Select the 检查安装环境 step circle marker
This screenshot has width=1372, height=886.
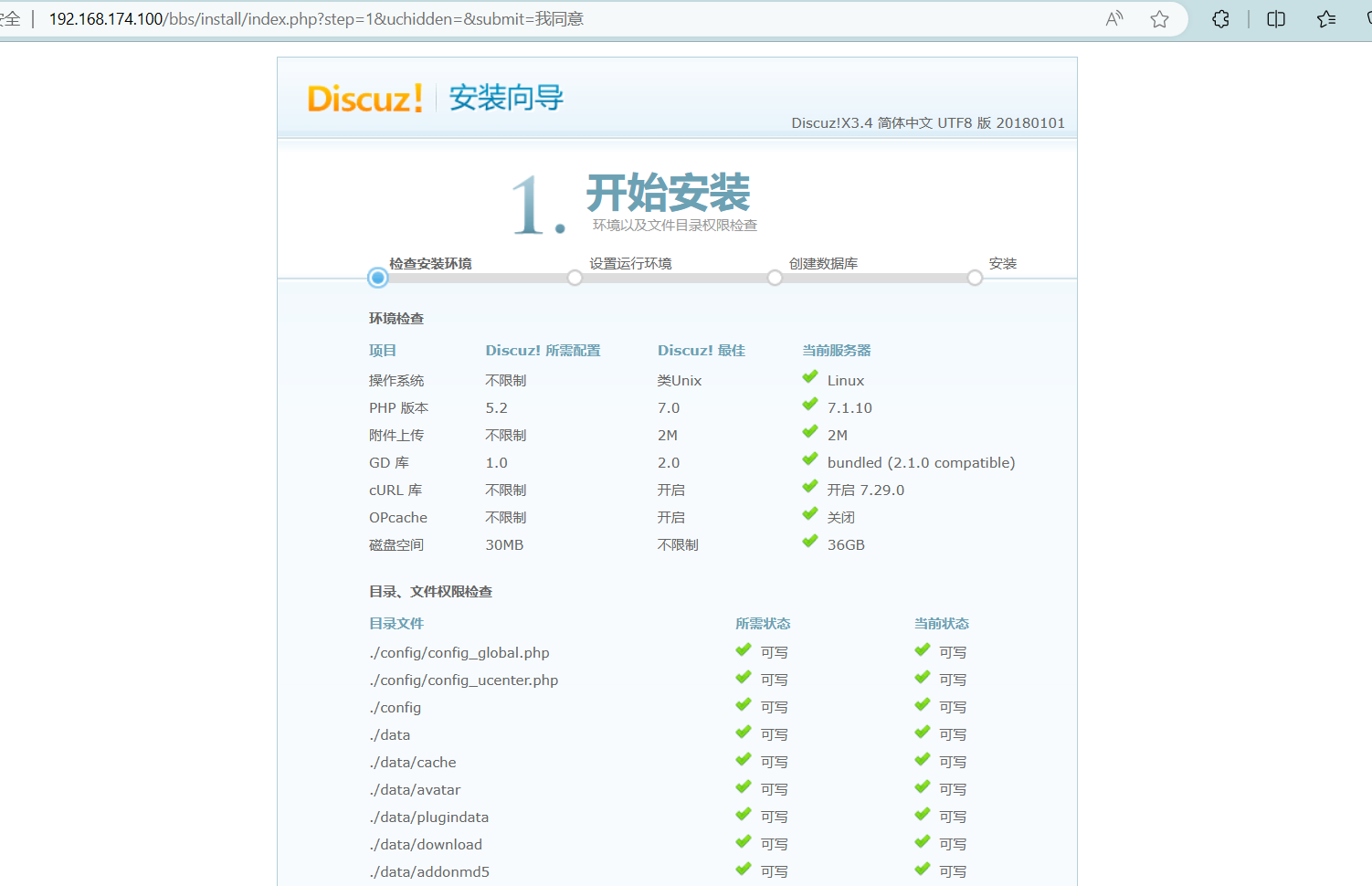pyautogui.click(x=378, y=278)
